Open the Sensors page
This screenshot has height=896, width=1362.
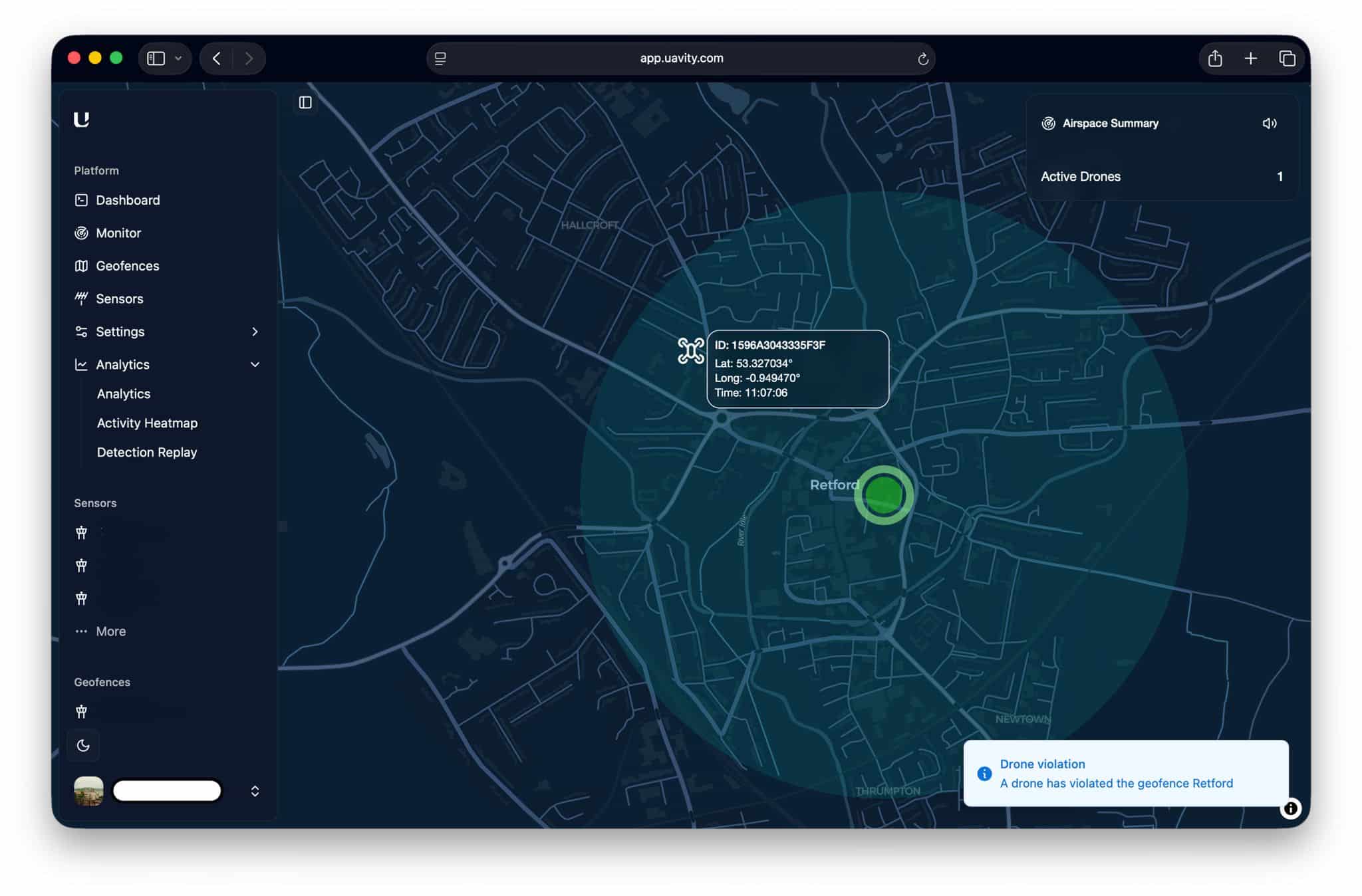click(x=119, y=299)
